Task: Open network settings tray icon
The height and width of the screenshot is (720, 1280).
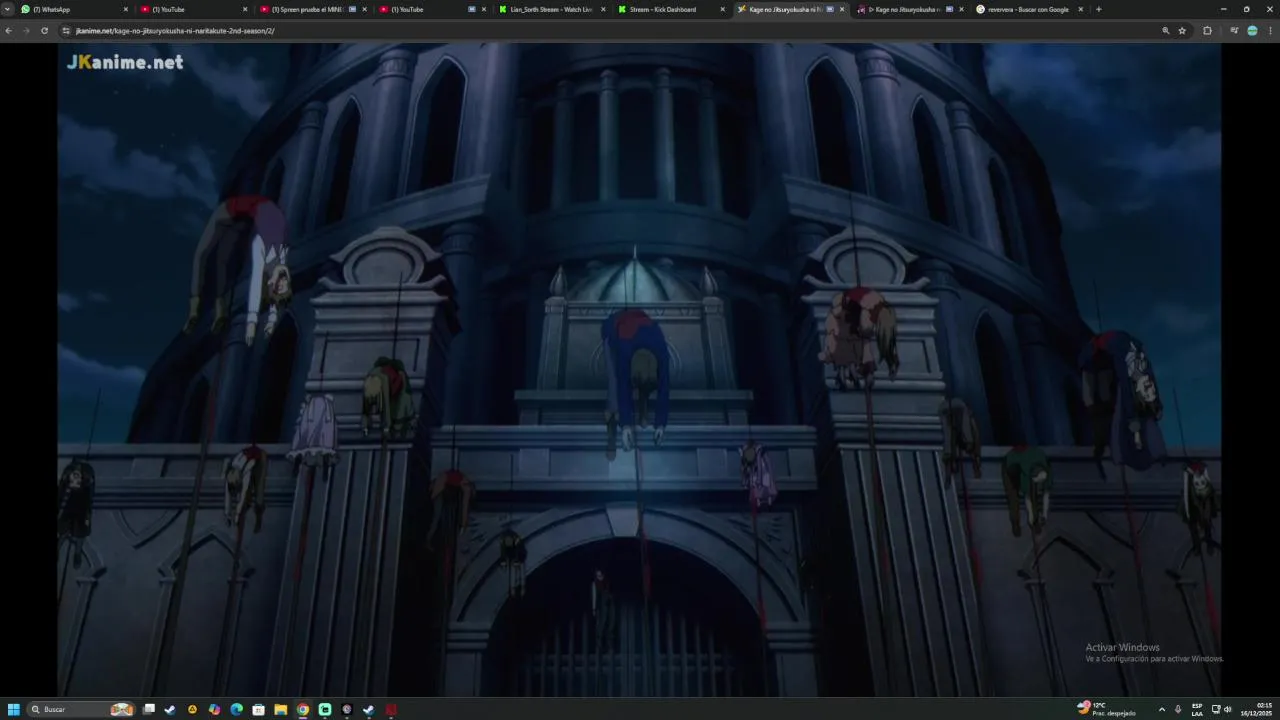Action: click(1216, 709)
